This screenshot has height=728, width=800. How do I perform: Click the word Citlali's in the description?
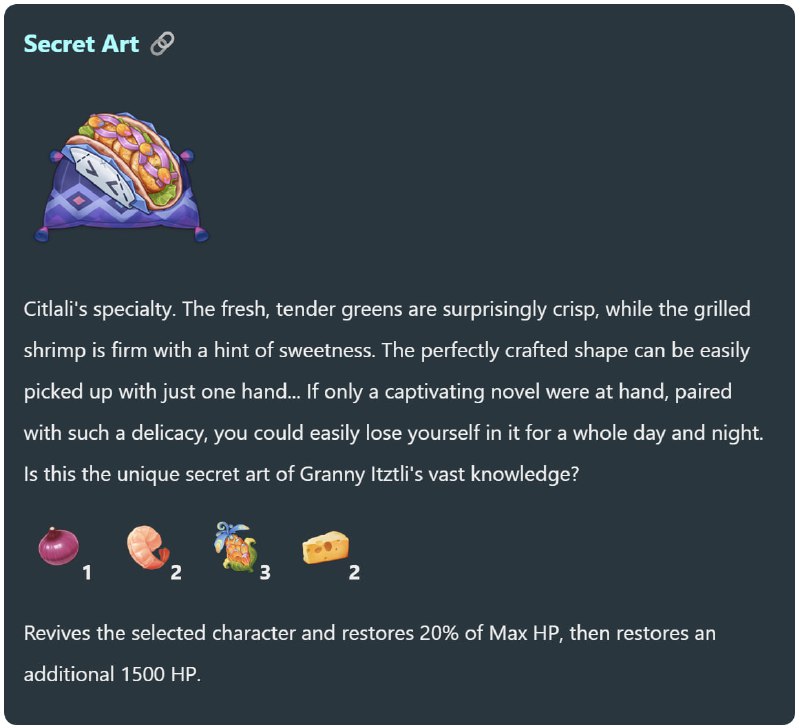[56, 309]
